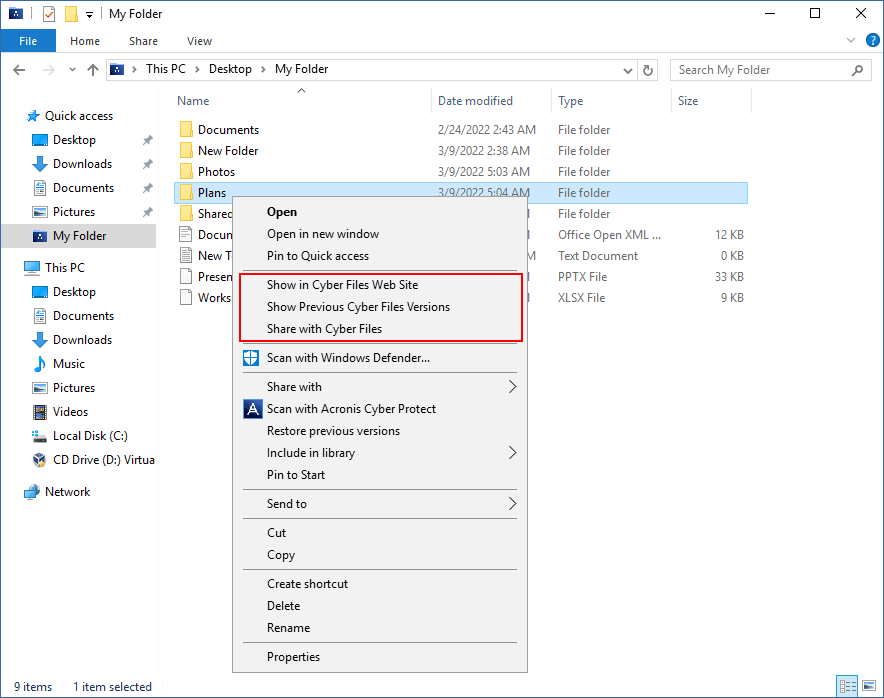This screenshot has height=698, width=884.
Task: Switch to large icons view in status bar
Action: pos(867,686)
